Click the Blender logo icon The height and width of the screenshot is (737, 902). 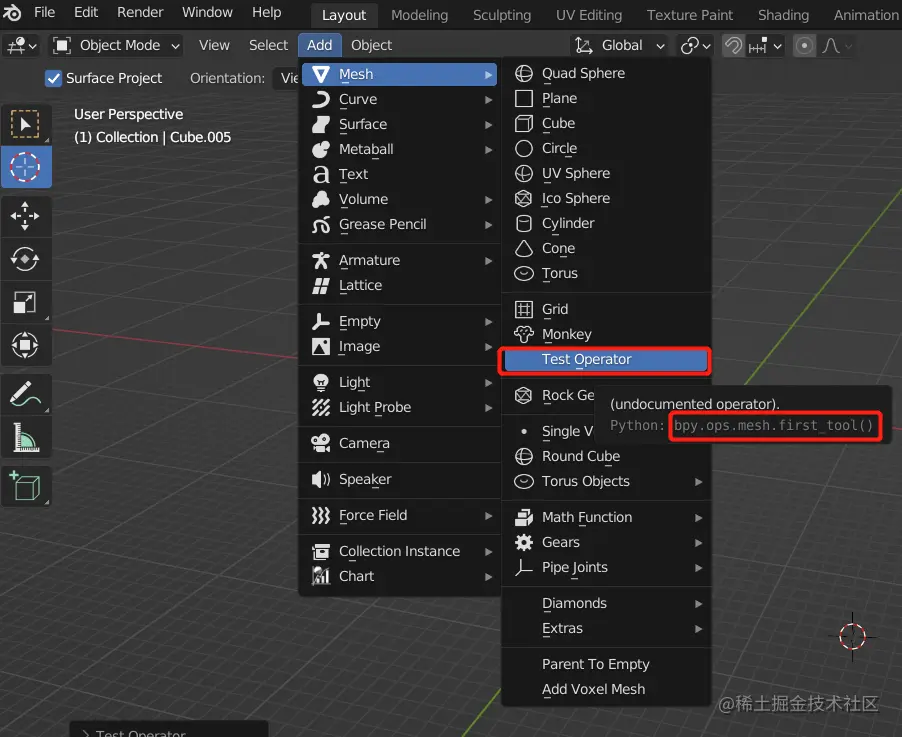coord(12,12)
